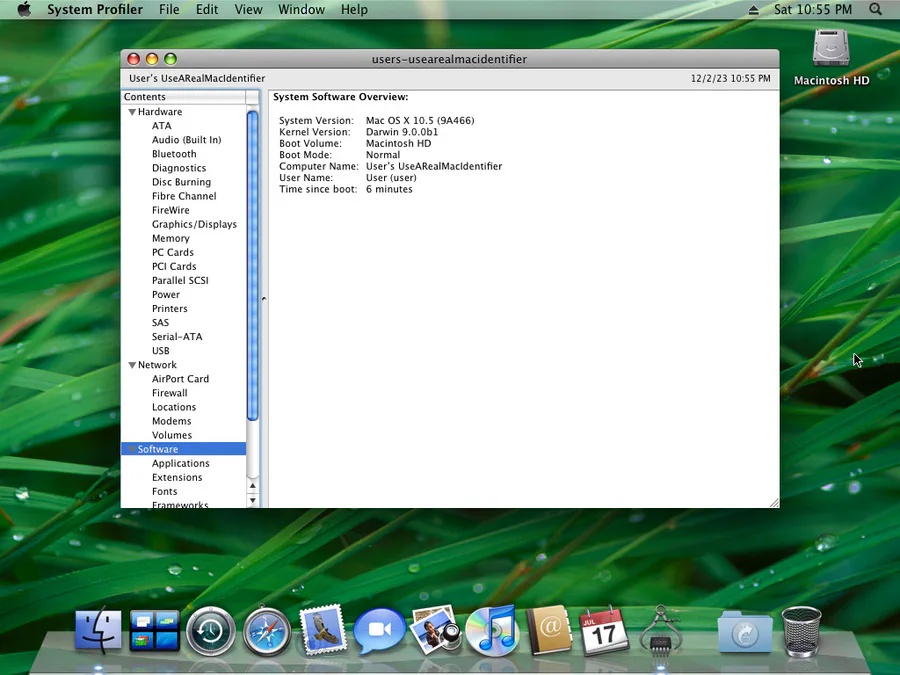Select Serial-ATA entry

pyautogui.click(x=177, y=337)
